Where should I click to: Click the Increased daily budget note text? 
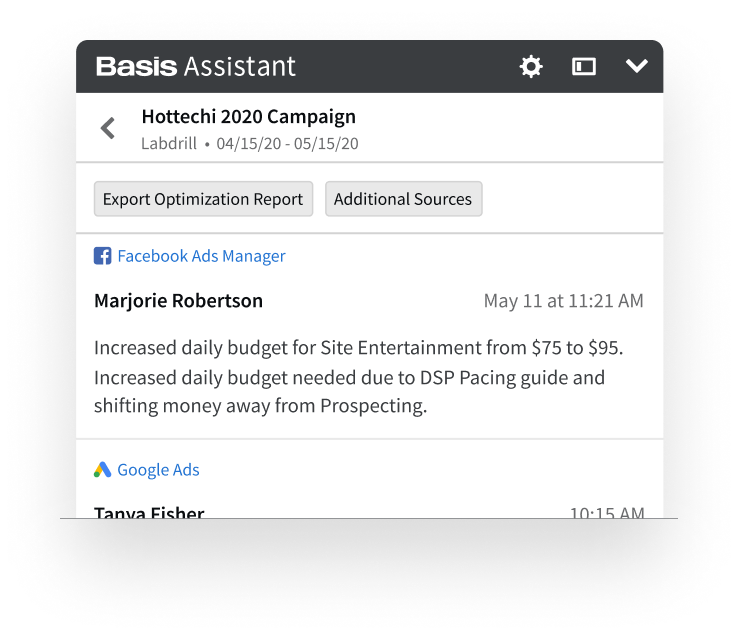[x=359, y=377]
